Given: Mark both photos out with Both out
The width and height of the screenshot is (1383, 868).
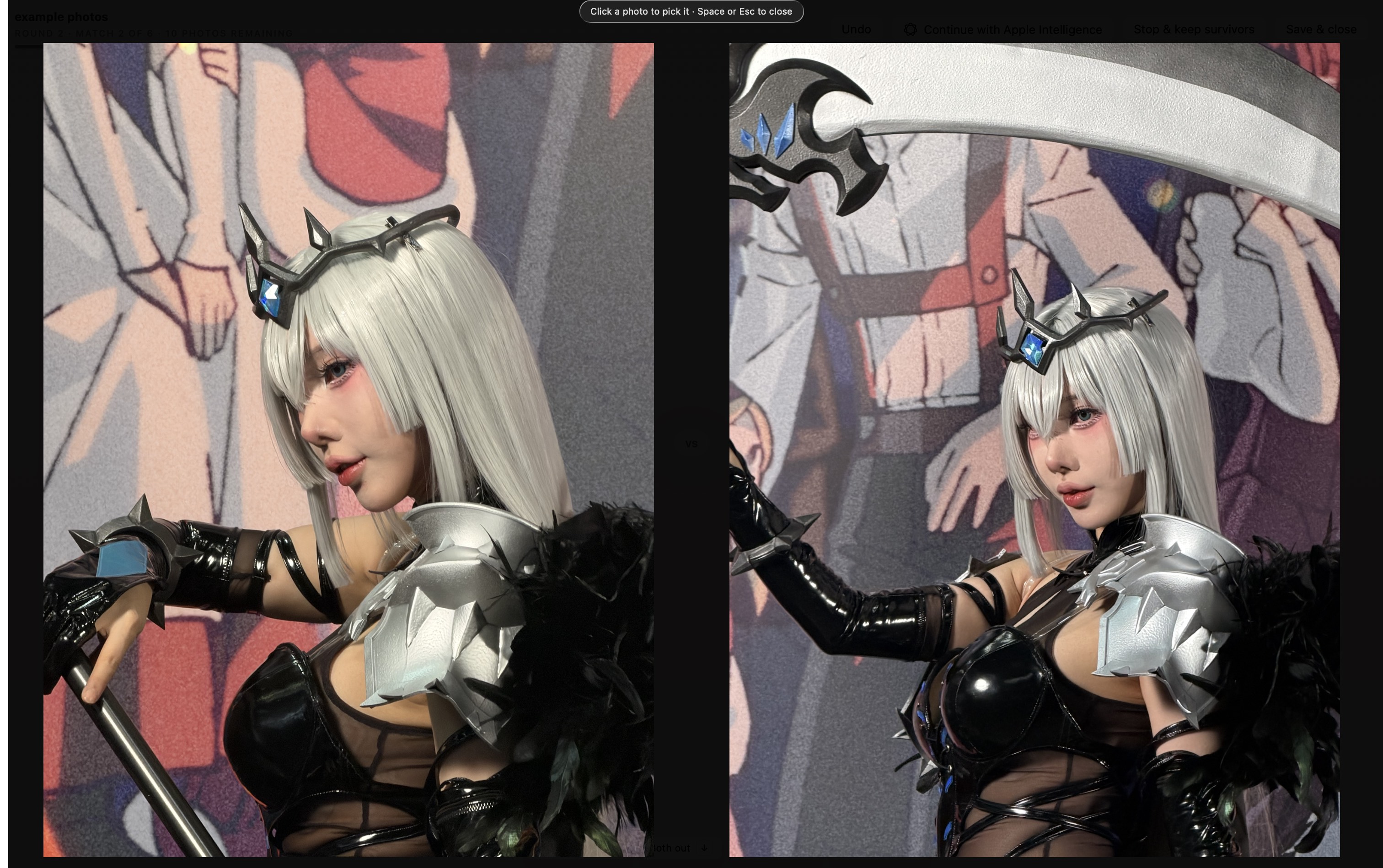Looking at the screenshot, I should (x=670, y=848).
